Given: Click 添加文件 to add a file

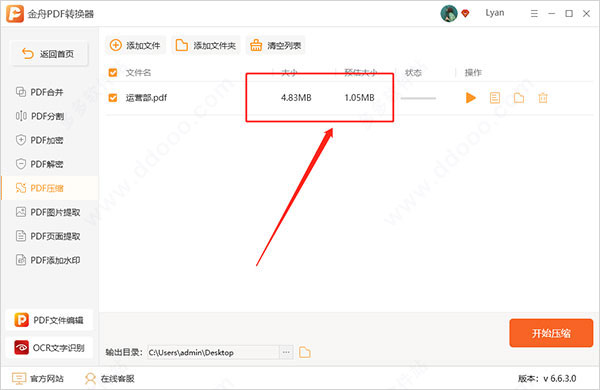Looking at the screenshot, I should 135,46.
